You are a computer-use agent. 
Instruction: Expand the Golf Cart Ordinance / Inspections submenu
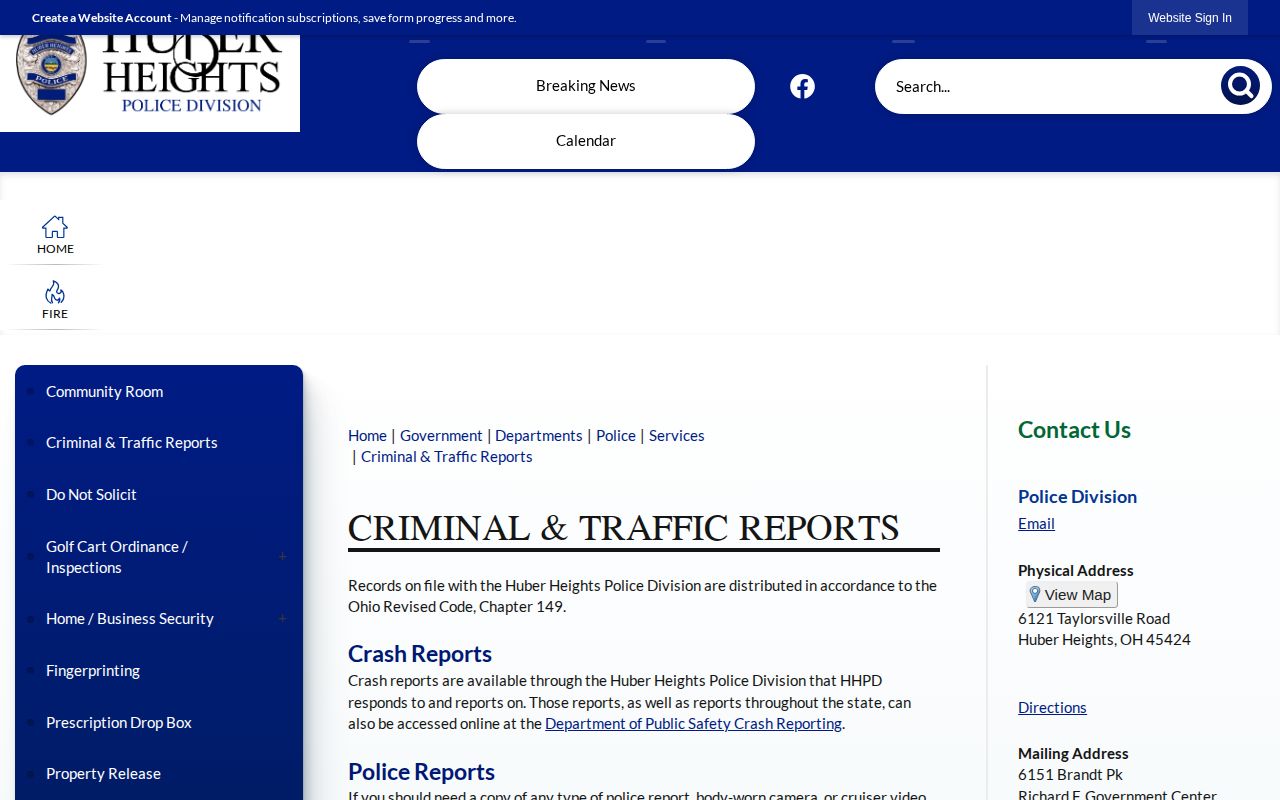click(x=282, y=557)
